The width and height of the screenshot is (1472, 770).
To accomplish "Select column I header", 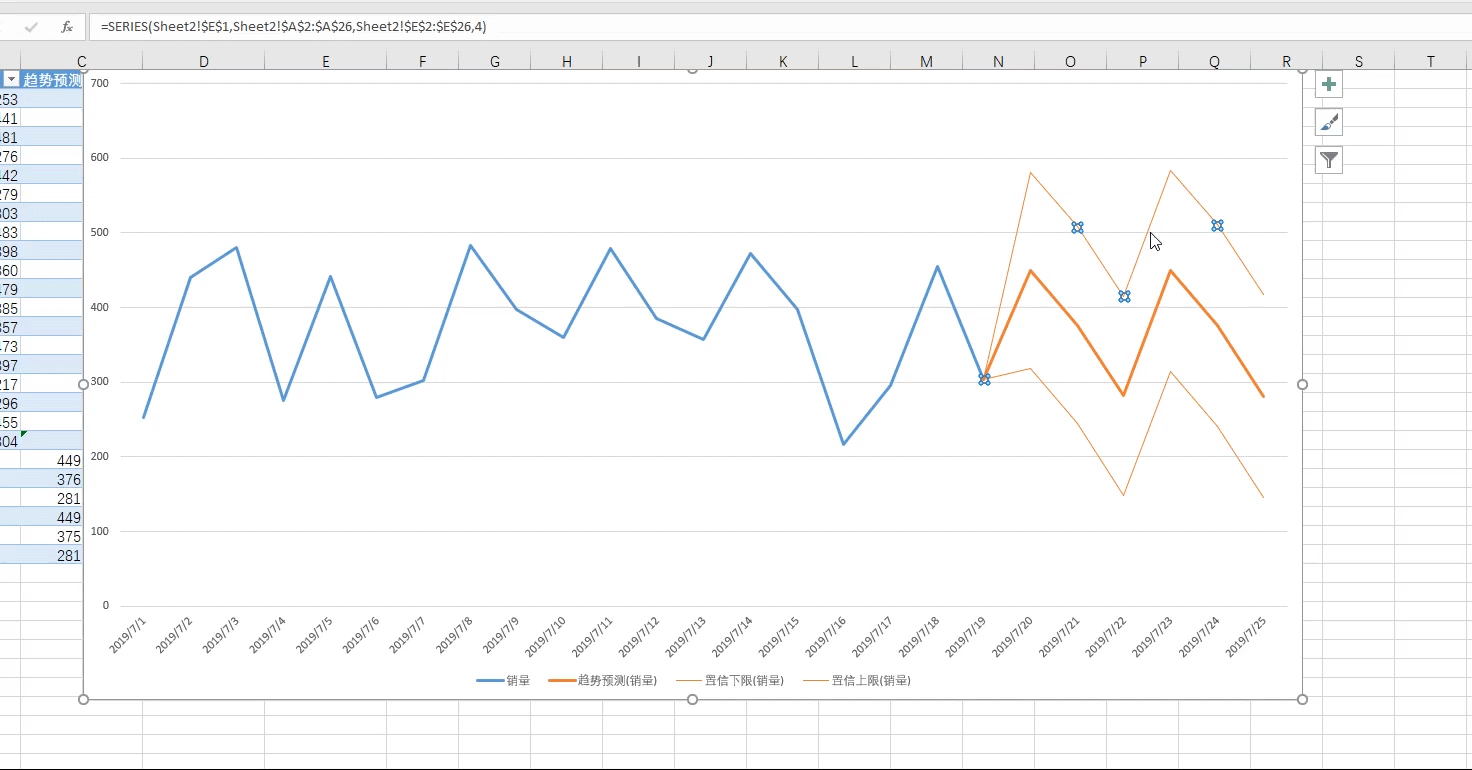I will (639, 62).
